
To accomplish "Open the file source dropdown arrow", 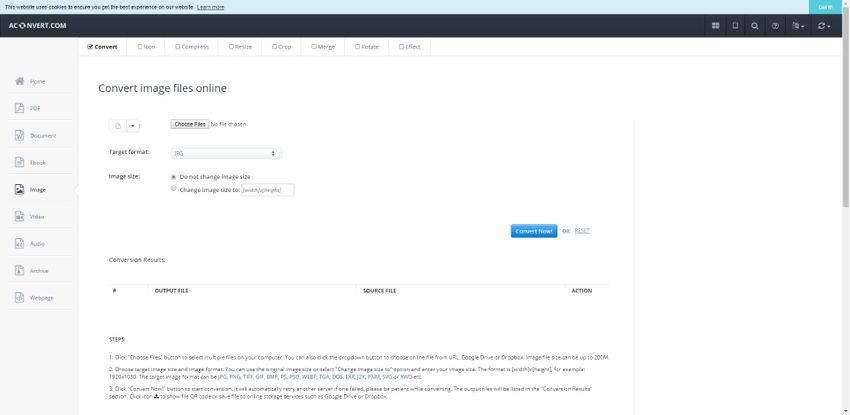I will pos(133,125).
